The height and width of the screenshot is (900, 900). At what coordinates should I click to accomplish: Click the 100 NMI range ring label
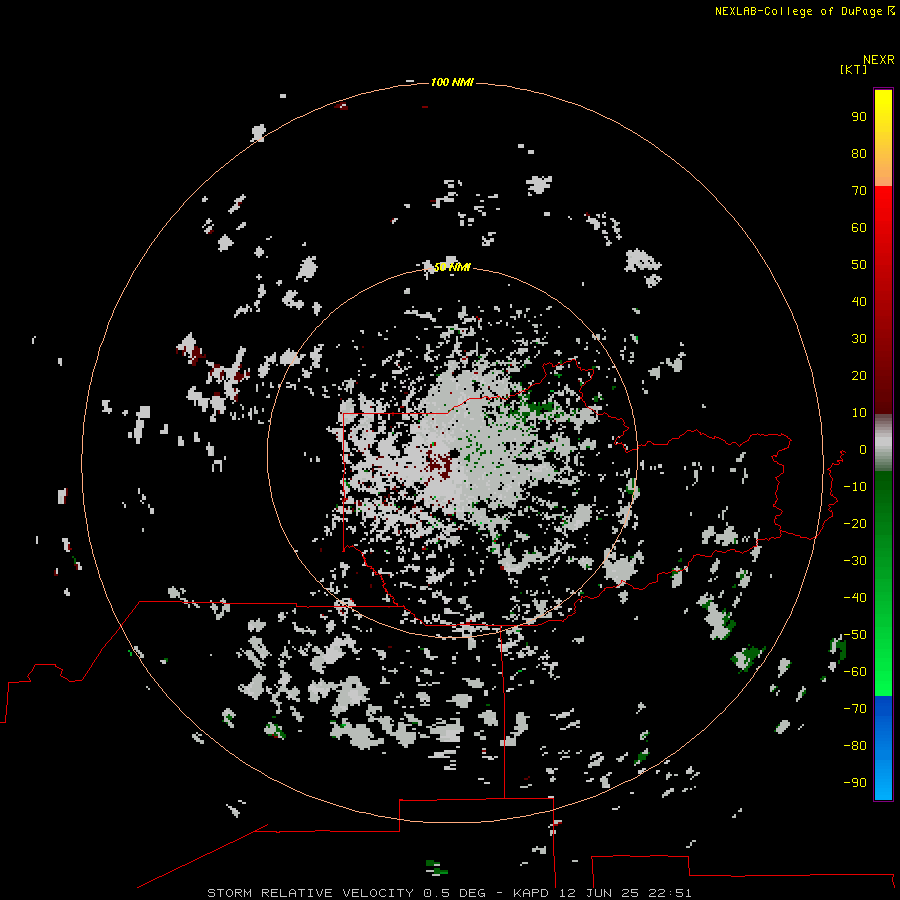pyautogui.click(x=452, y=83)
